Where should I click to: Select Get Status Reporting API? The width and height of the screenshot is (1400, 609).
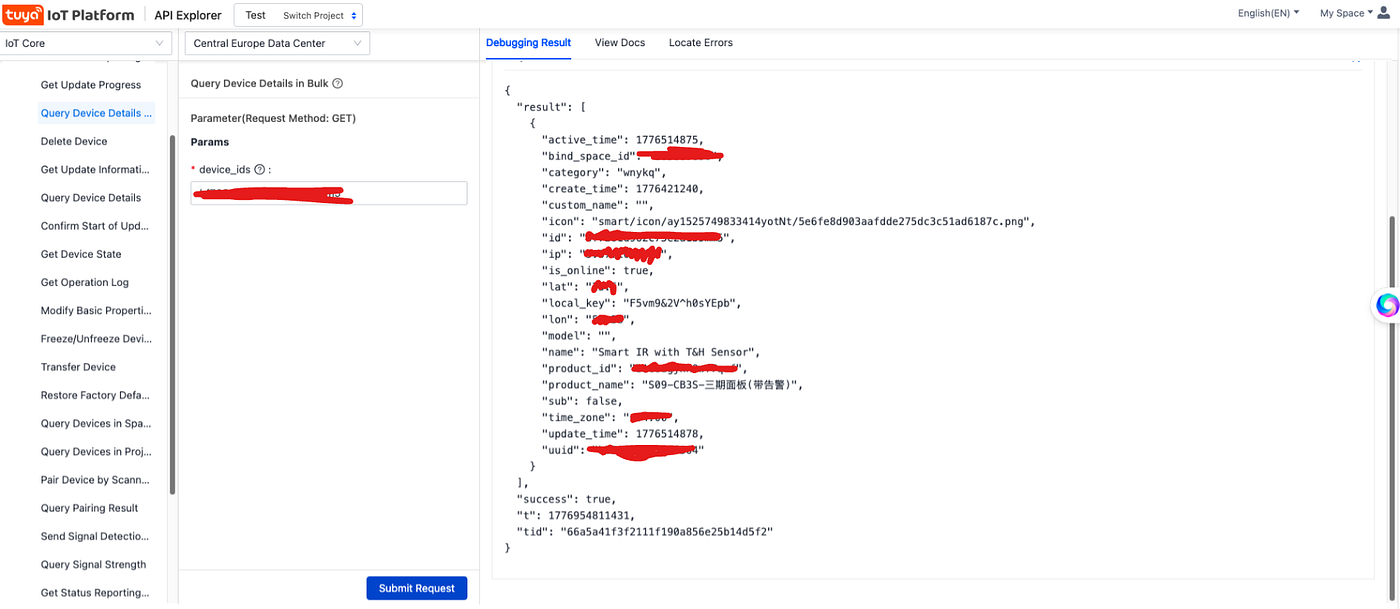(95, 592)
